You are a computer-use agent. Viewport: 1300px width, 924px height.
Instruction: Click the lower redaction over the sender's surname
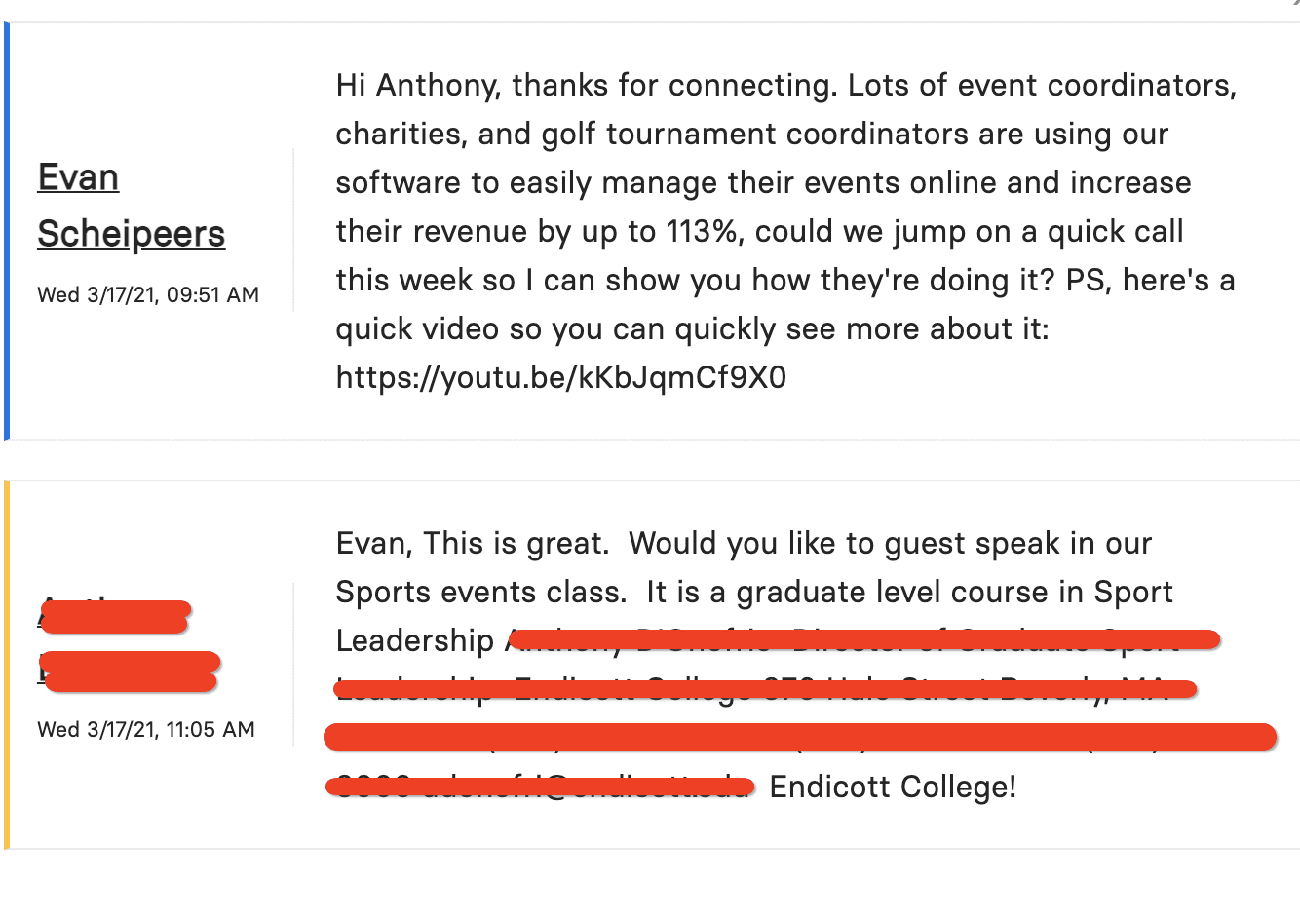[x=131, y=672]
